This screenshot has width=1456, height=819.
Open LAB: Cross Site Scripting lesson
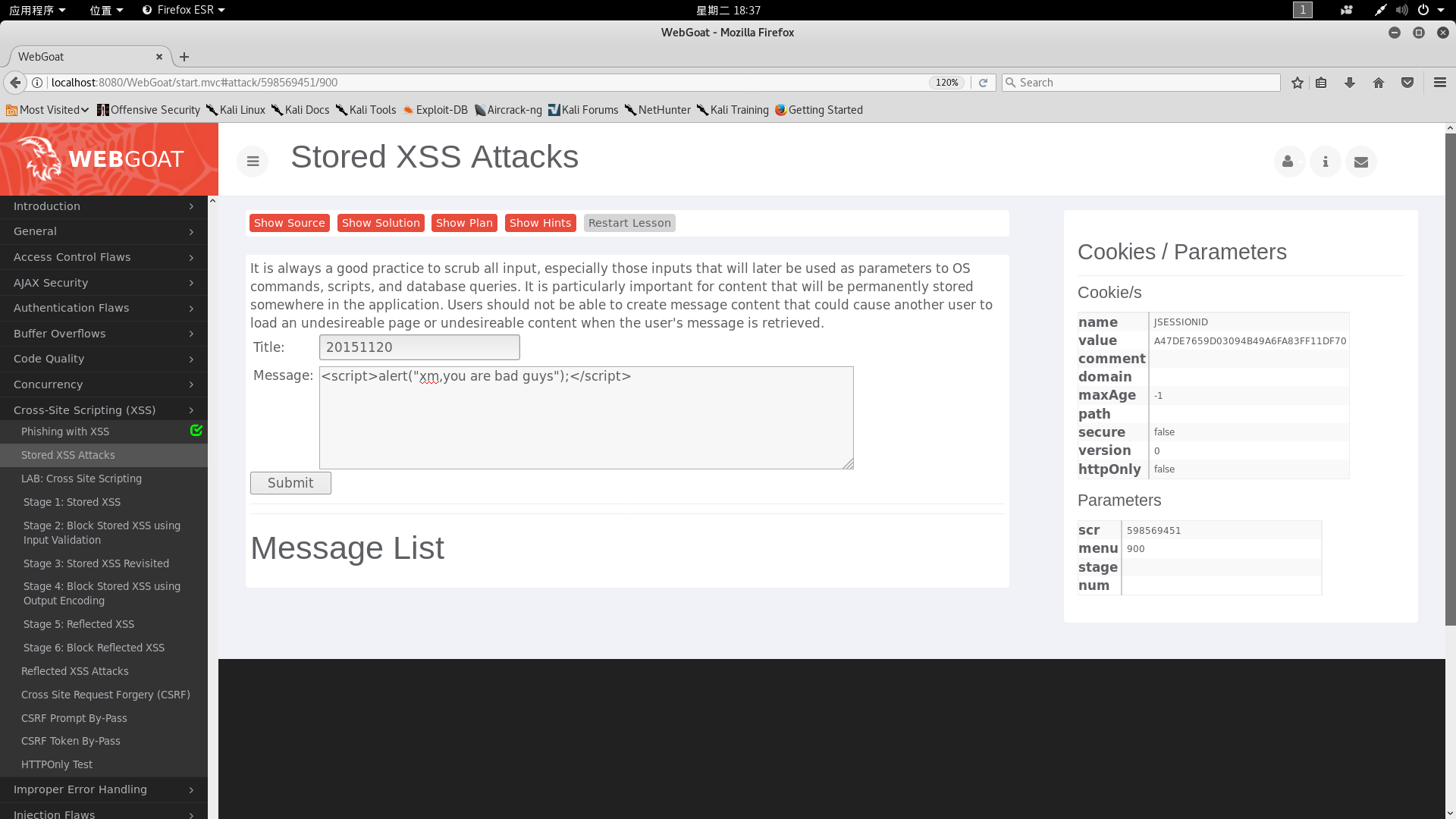[81, 479]
